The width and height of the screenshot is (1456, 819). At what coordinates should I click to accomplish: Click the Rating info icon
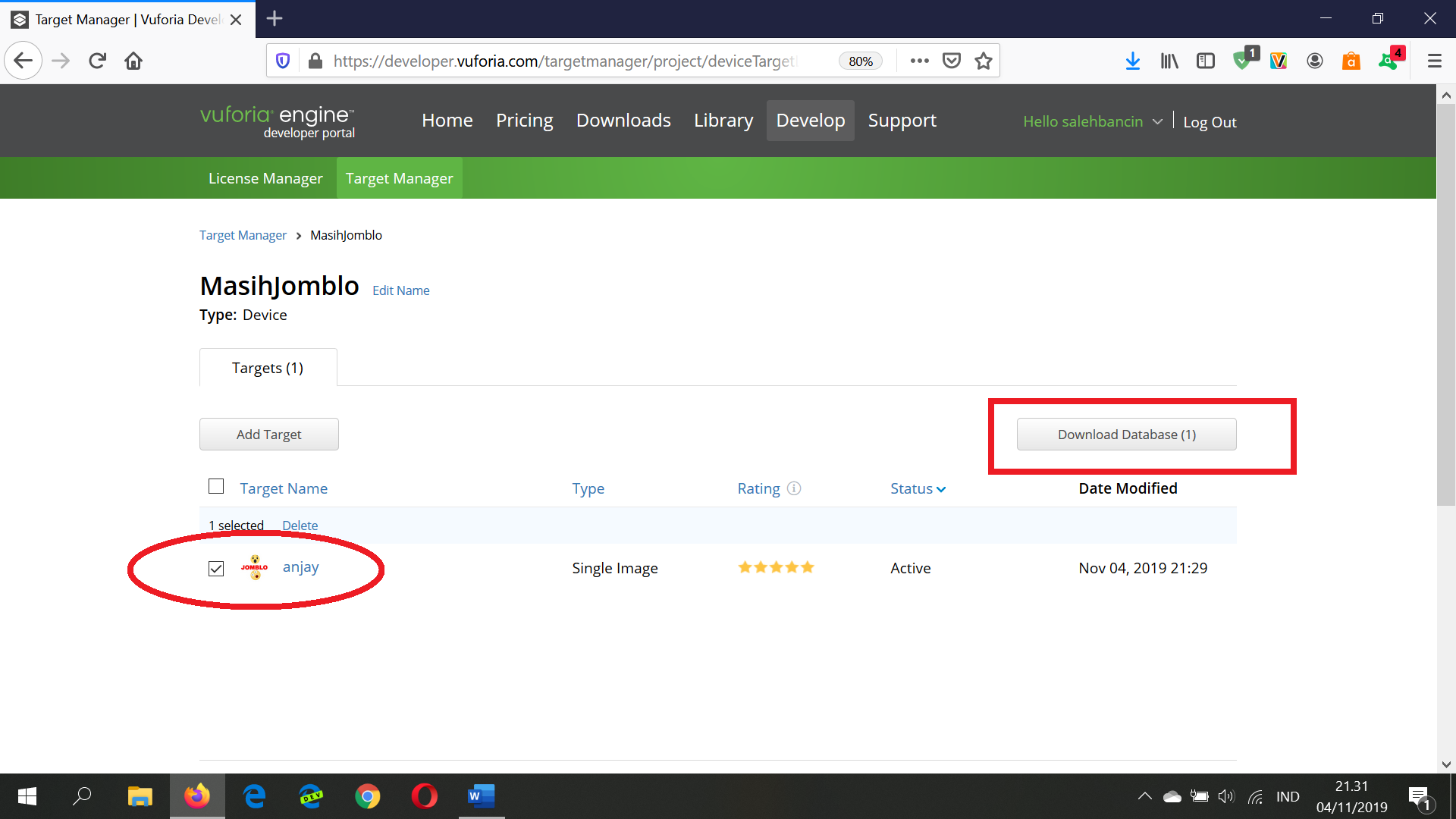pyautogui.click(x=794, y=488)
